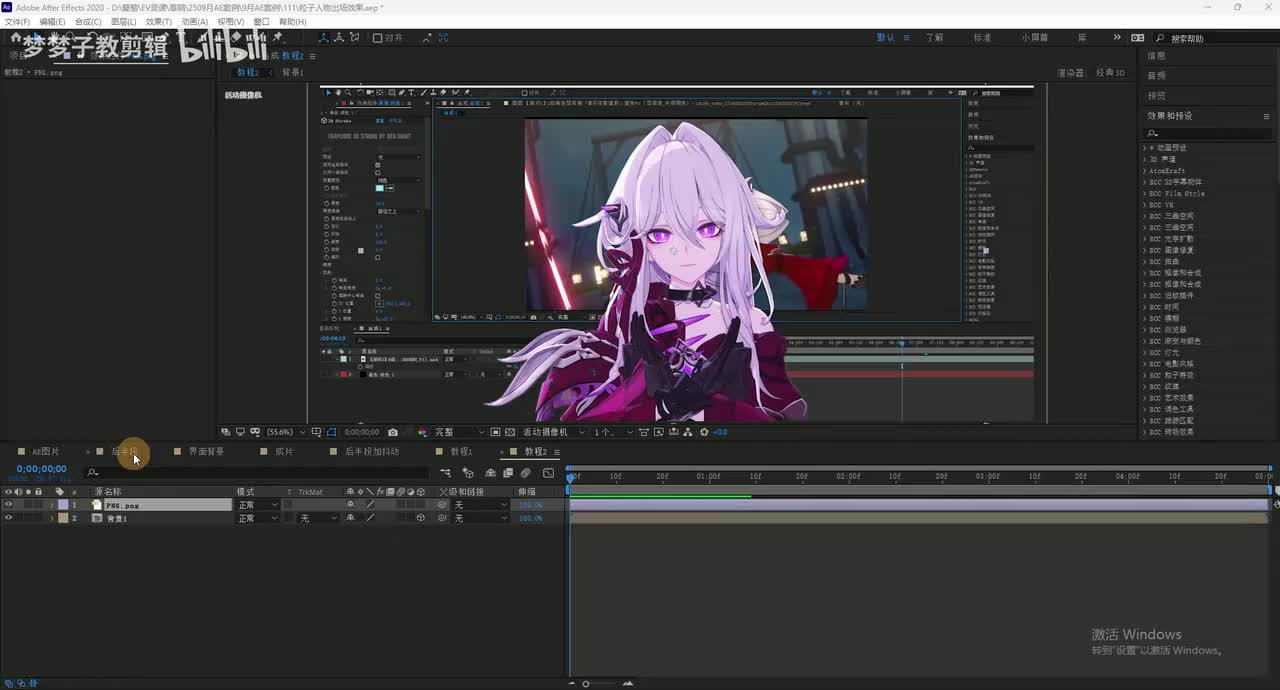The image size is (1280, 690).
Task: Toggle the transparency grid icon
Action: click(509, 432)
